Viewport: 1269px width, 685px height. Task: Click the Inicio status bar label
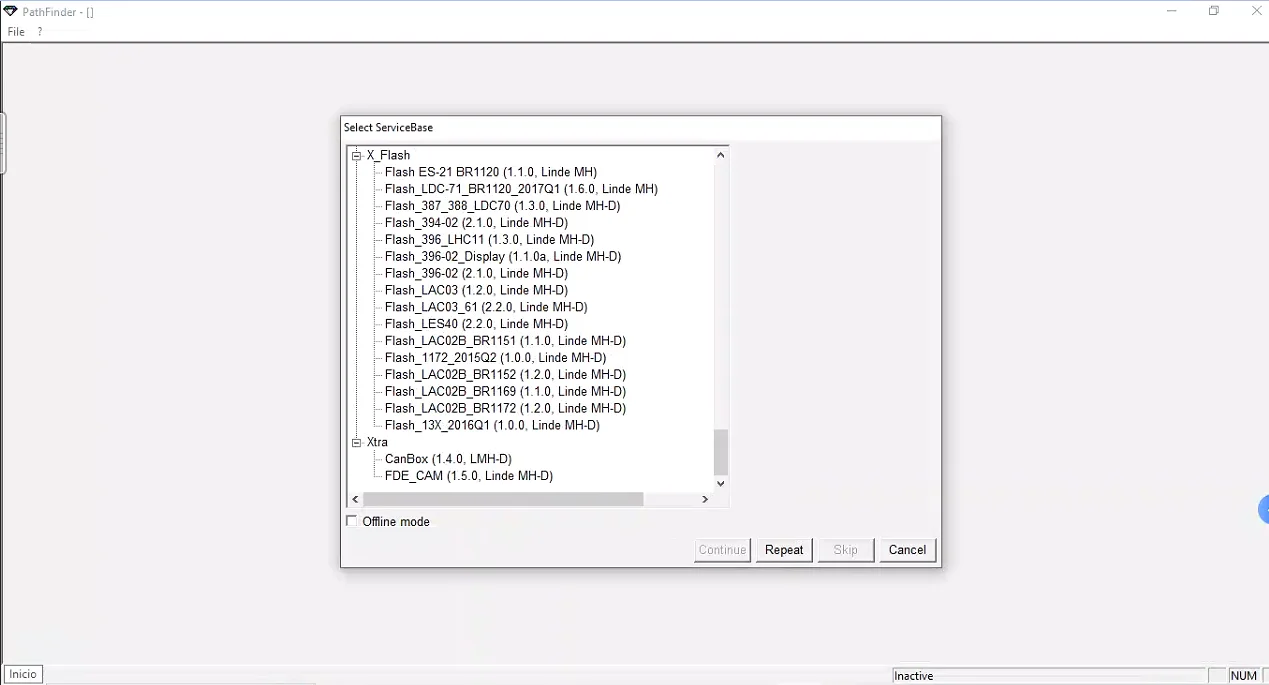pos(23,675)
